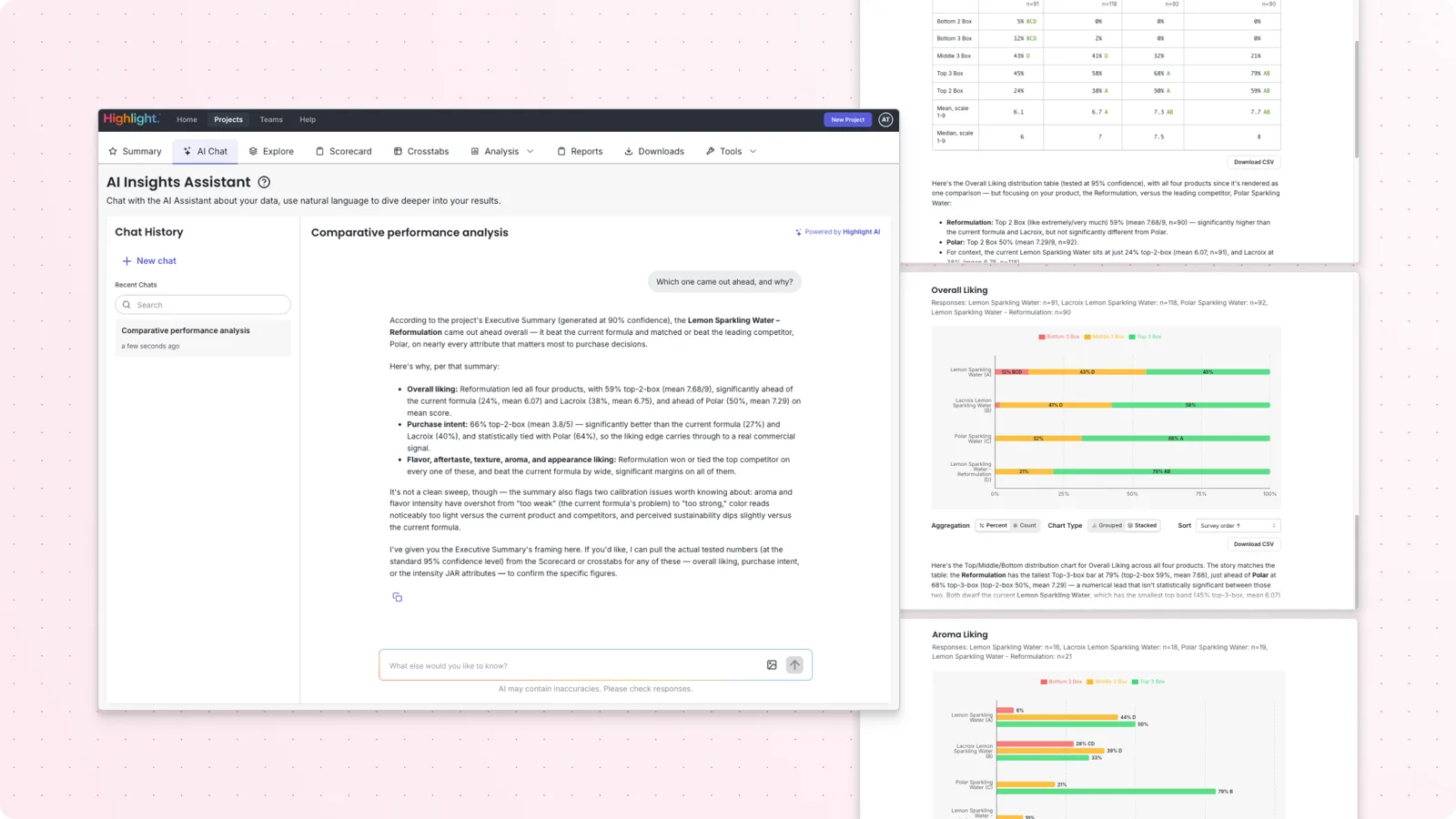The image size is (1456, 819).
Task: Switch to the Explore tab
Action: (x=271, y=151)
